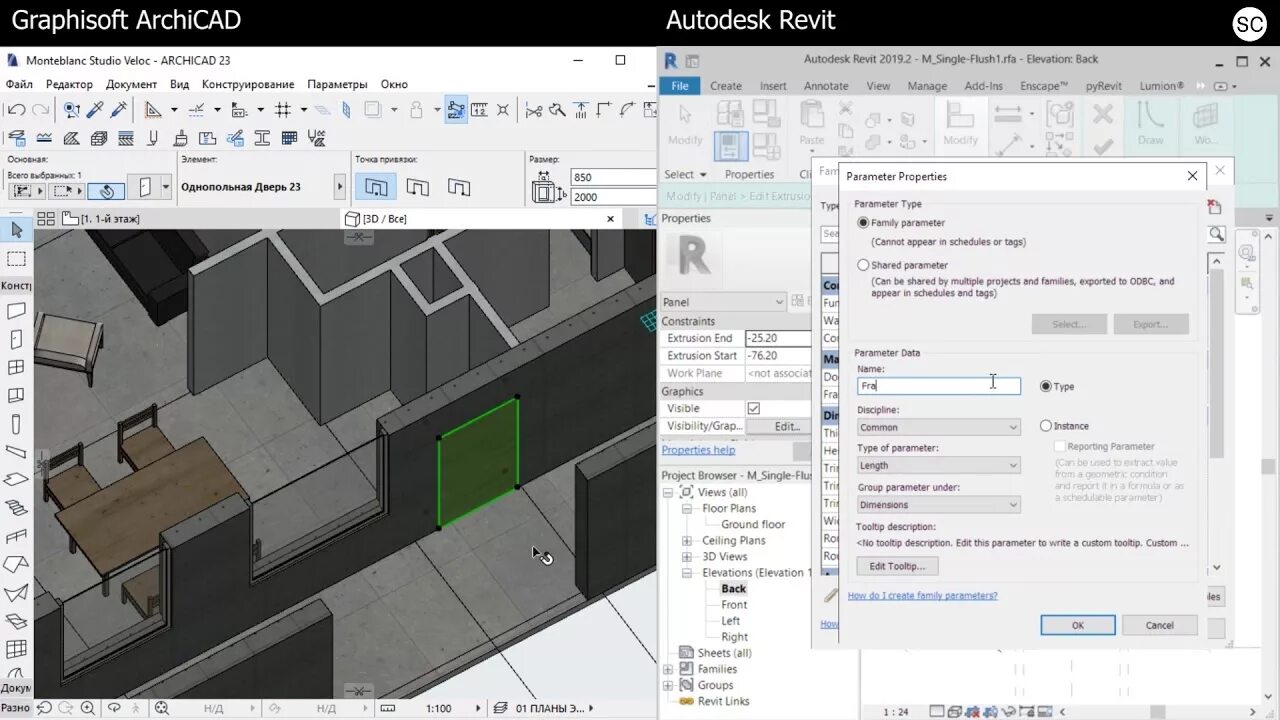The image size is (1280, 720).
Task: Select the Shared parameter radio button
Action: 863,265
